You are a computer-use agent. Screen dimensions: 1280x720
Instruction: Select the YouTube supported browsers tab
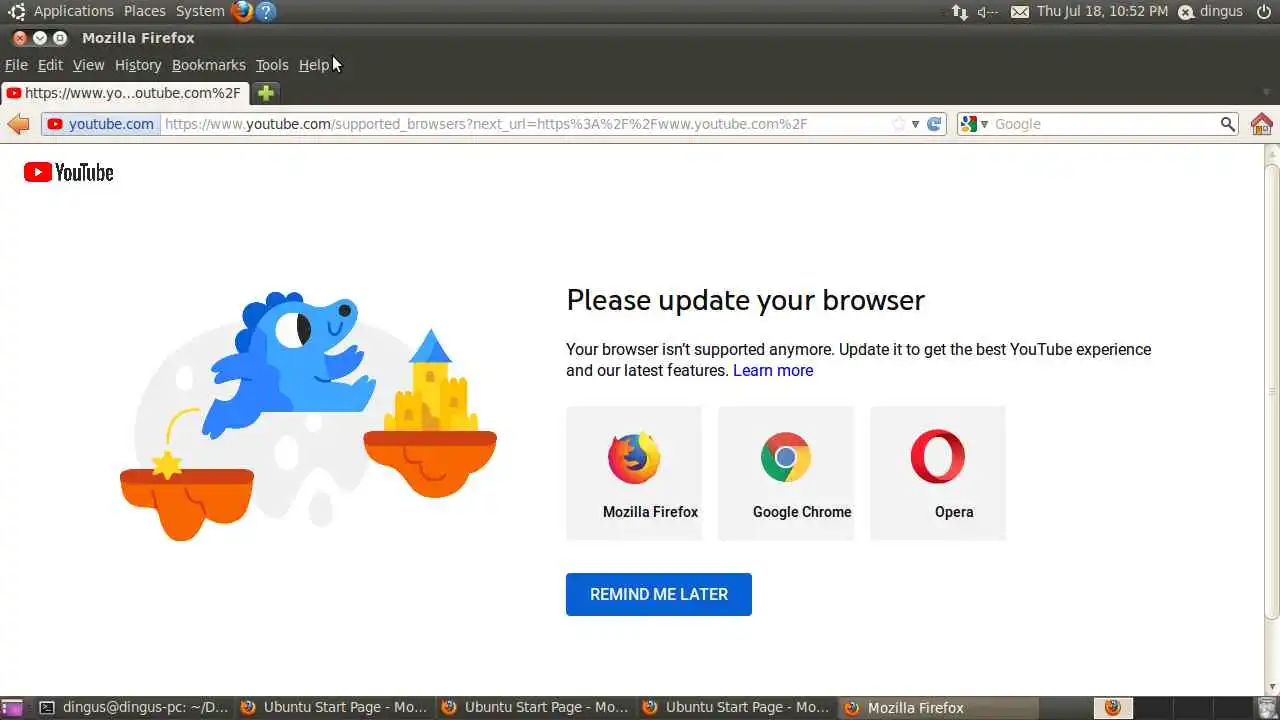pyautogui.click(x=124, y=93)
